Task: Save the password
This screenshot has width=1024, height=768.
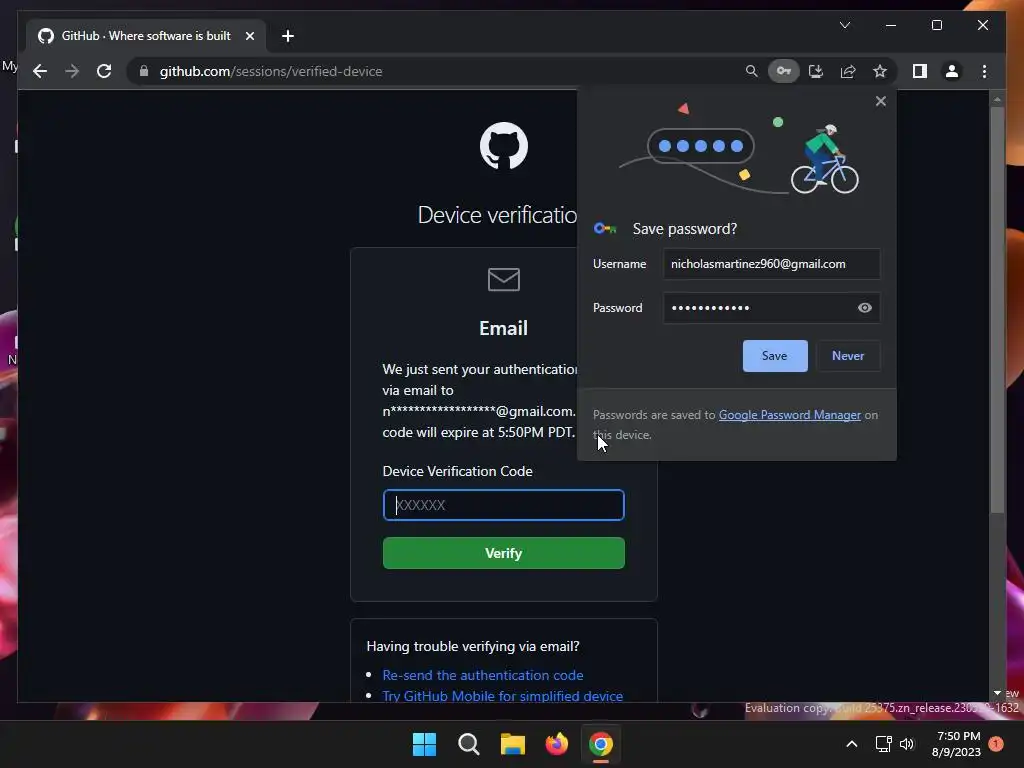Action: [775, 356]
